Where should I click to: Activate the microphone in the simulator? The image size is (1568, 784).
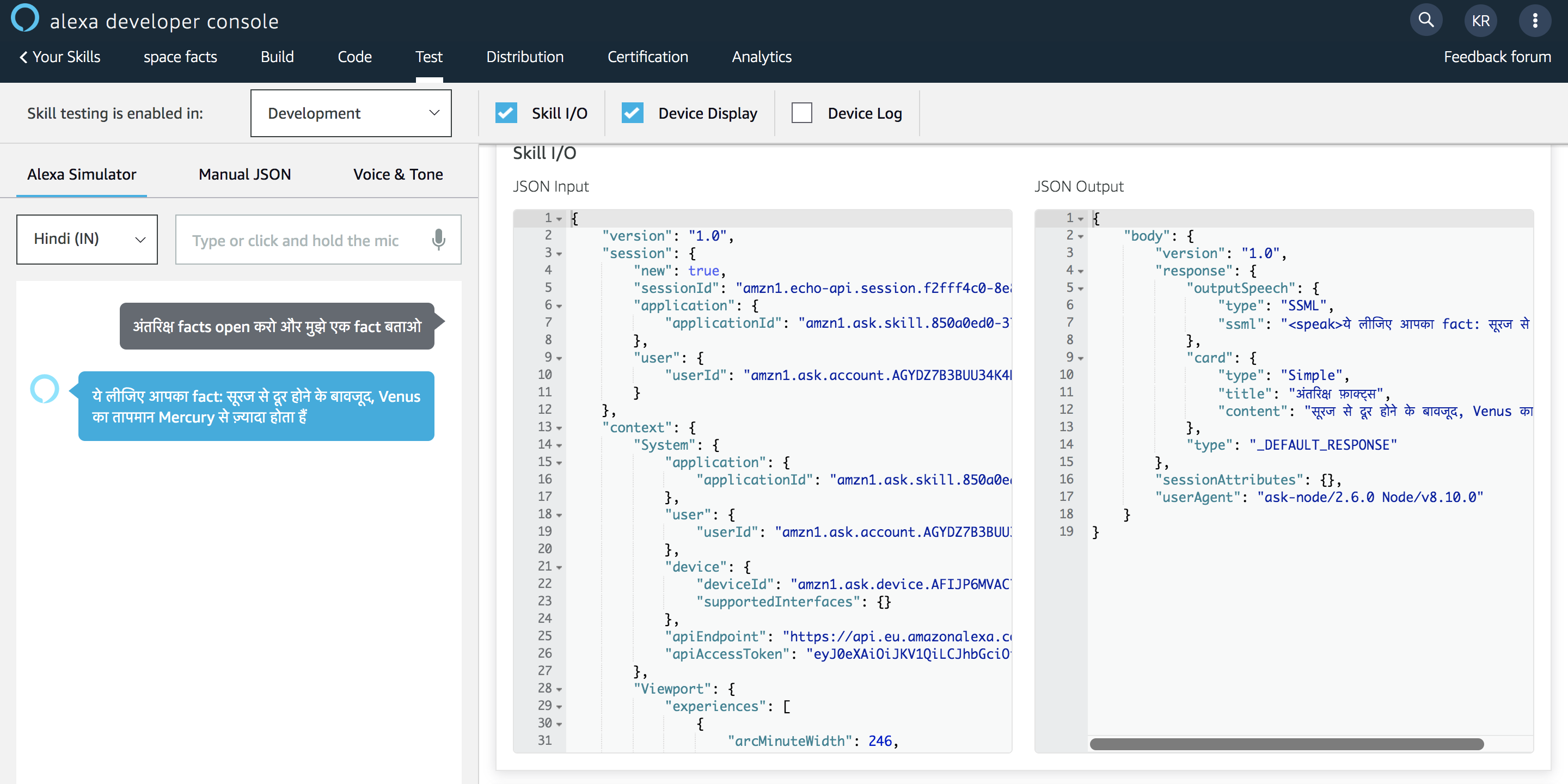point(438,239)
